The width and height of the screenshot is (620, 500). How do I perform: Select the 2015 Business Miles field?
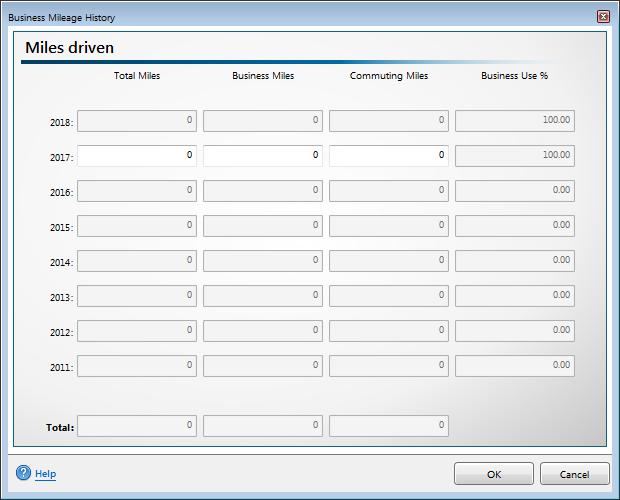point(263,226)
